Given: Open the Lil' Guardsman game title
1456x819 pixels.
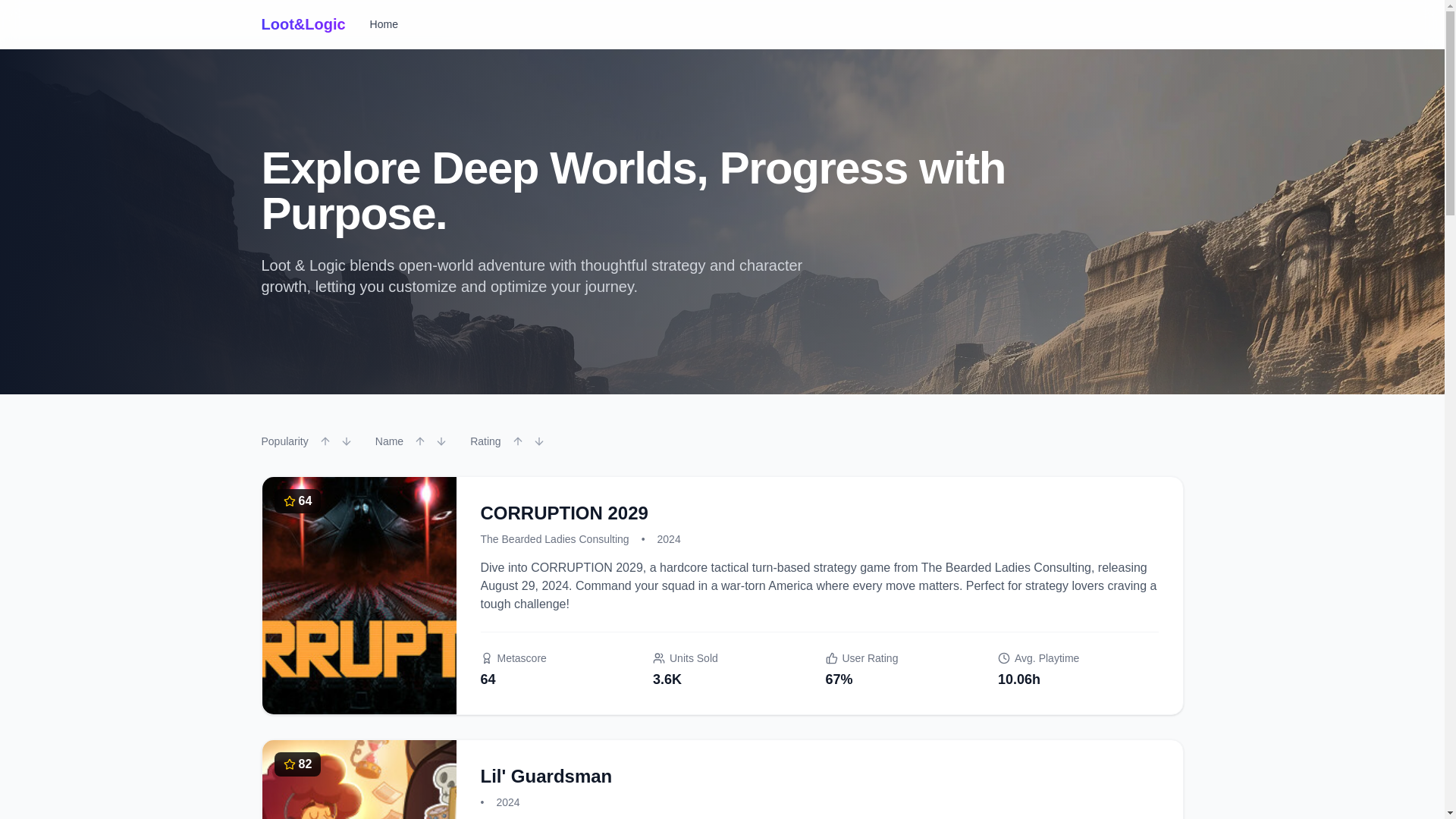Looking at the screenshot, I should pyautogui.click(x=546, y=777).
